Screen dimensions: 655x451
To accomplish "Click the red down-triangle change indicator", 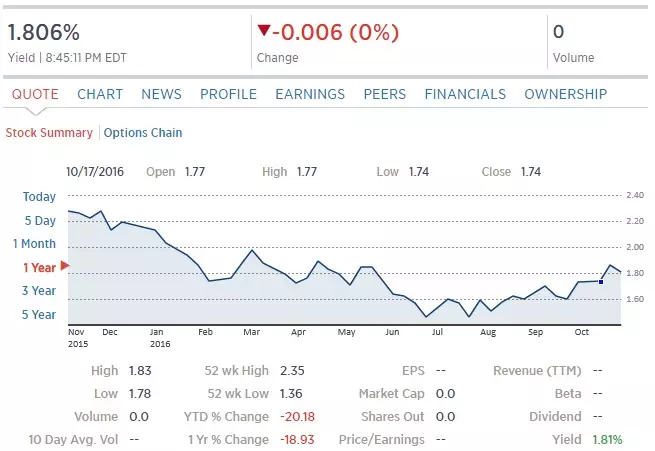I will [264, 31].
